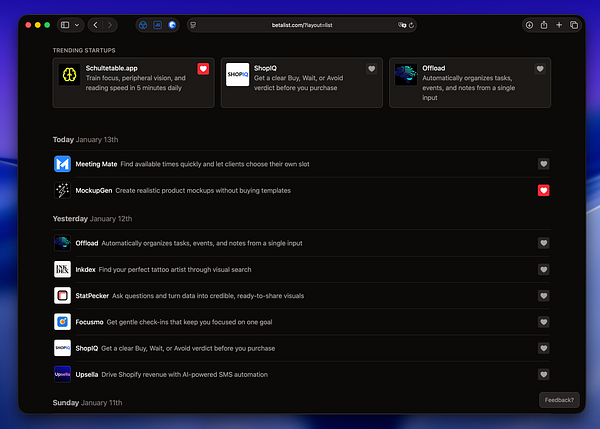Screen dimensions: 600x429
Task: Open the Schultetable.app title link
Action: [112, 68]
